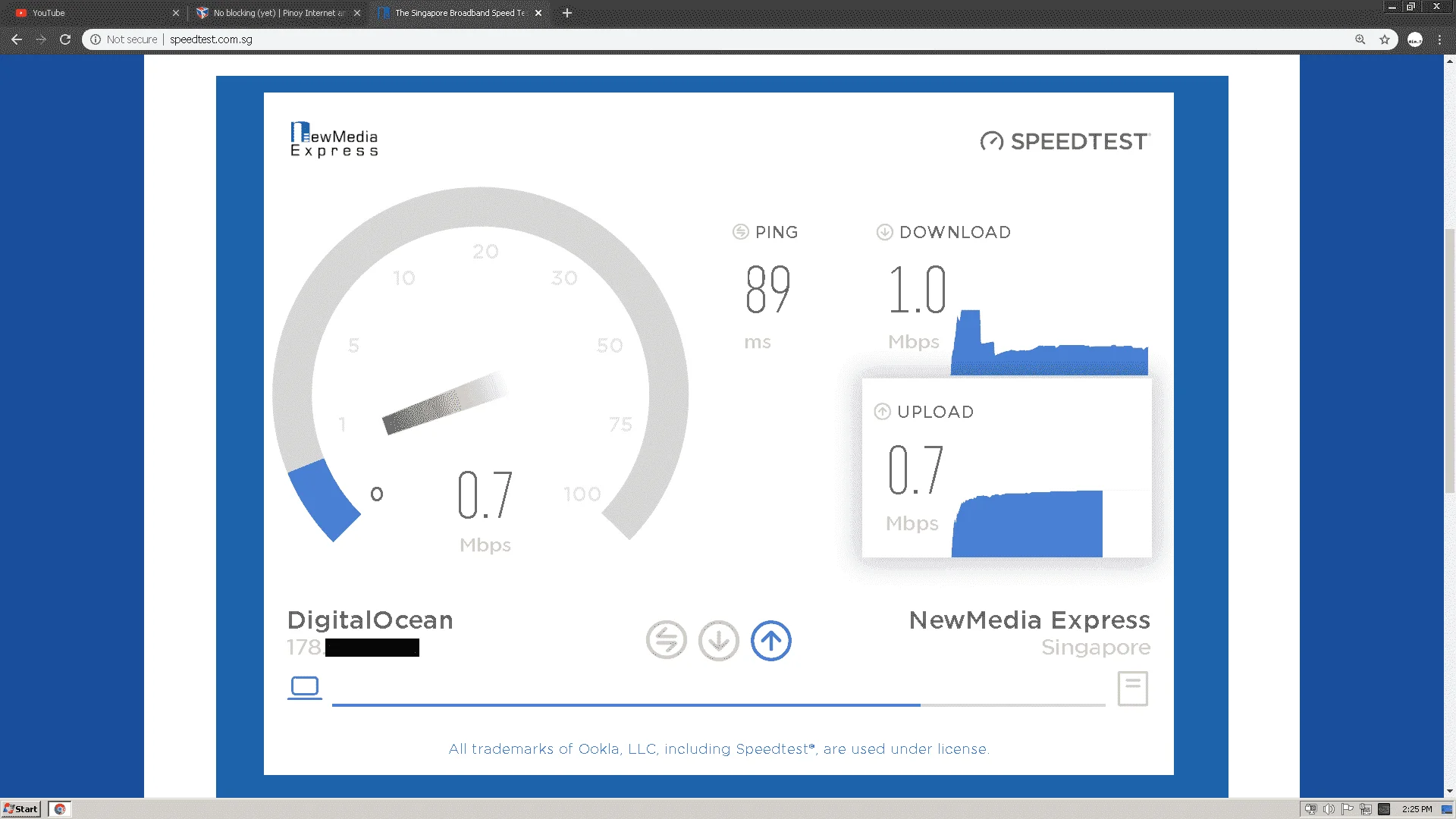Image resolution: width=1456 pixels, height=819 pixels.
Task: Click the upload speed graph
Action: (1027, 524)
